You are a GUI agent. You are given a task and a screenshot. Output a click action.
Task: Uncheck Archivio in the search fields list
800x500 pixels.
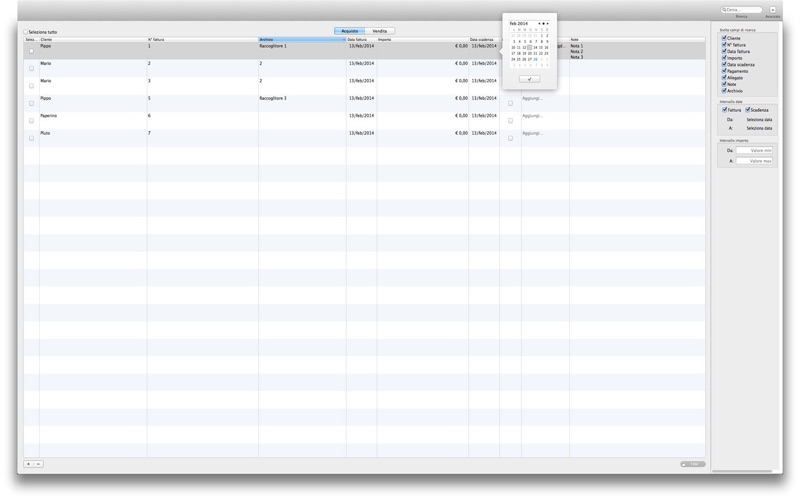coord(723,90)
